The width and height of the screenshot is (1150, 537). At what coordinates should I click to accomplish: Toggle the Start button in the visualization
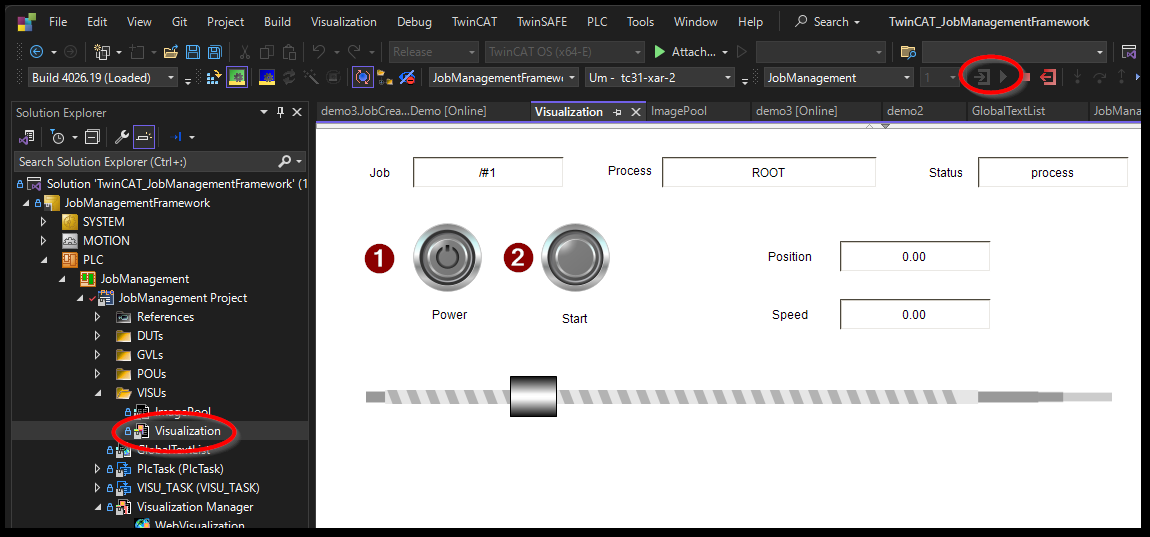point(575,257)
